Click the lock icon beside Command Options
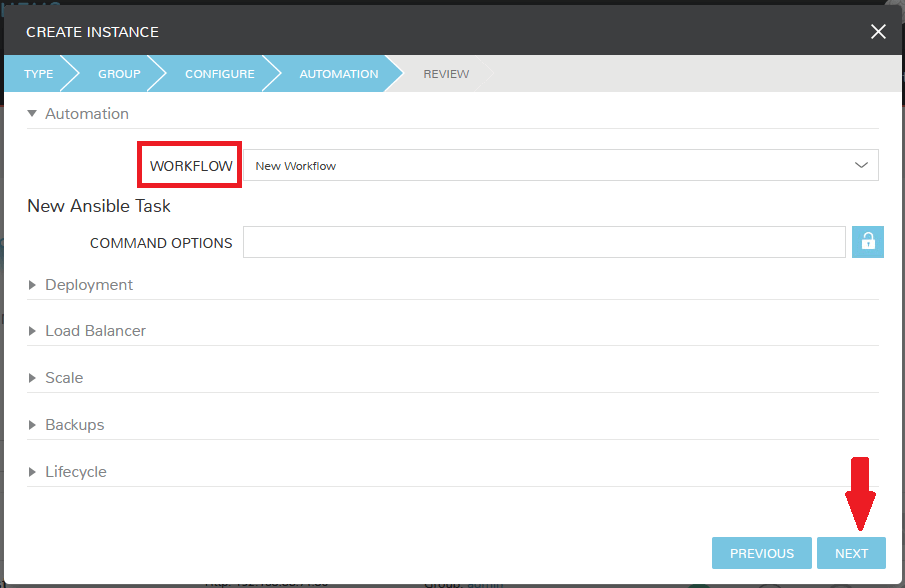 (867, 241)
